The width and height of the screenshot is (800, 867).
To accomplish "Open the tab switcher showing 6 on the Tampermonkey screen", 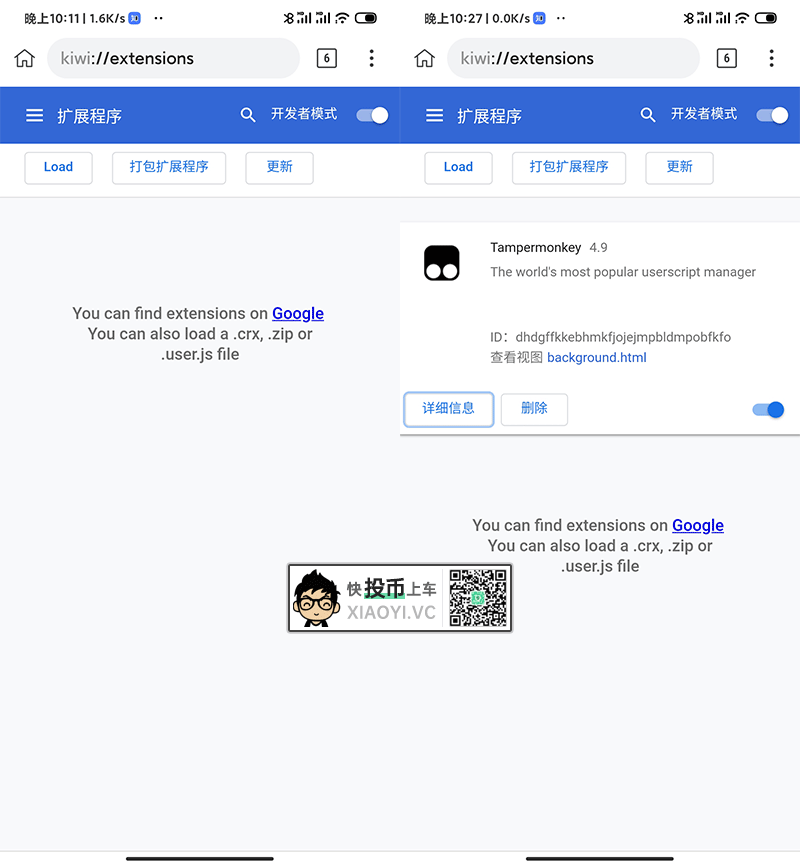I will [x=727, y=58].
